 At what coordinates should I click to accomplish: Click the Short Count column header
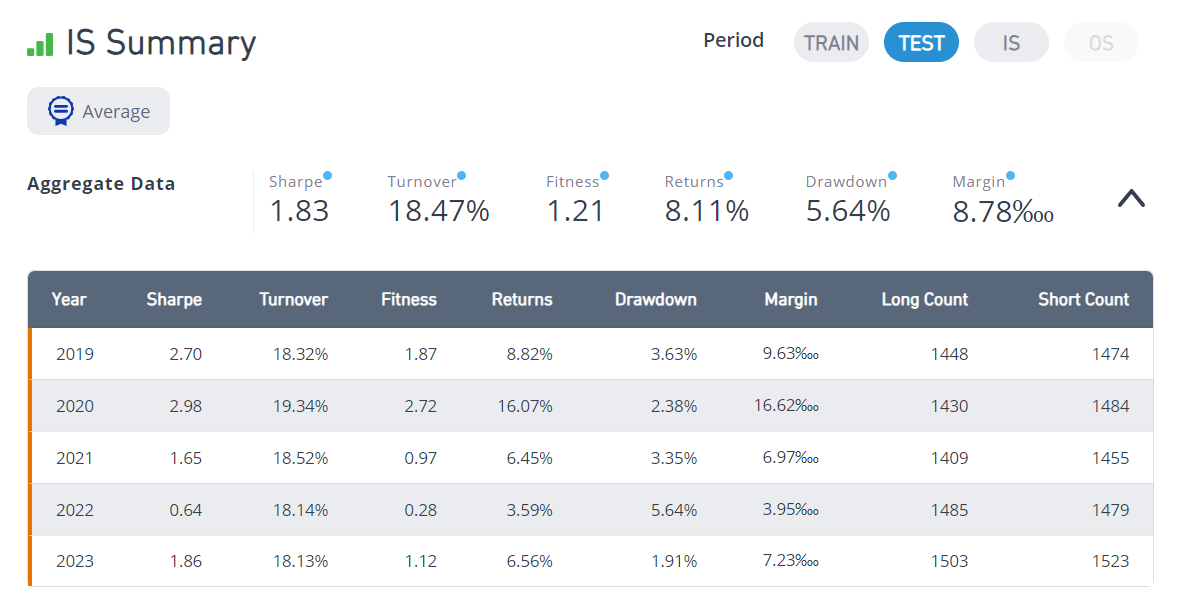tap(1084, 299)
